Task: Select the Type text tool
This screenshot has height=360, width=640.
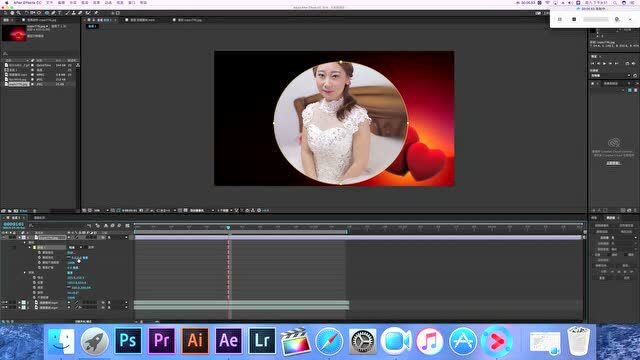Action: click(x=60, y=13)
